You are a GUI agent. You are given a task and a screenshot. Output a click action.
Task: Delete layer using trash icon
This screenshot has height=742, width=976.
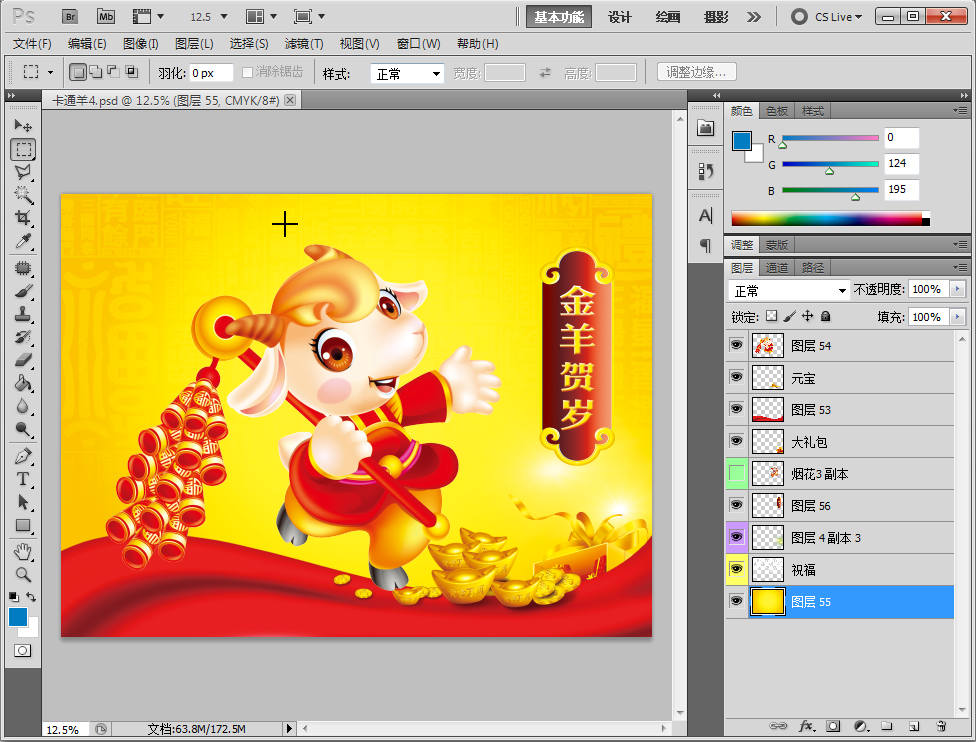pyautogui.click(x=941, y=726)
